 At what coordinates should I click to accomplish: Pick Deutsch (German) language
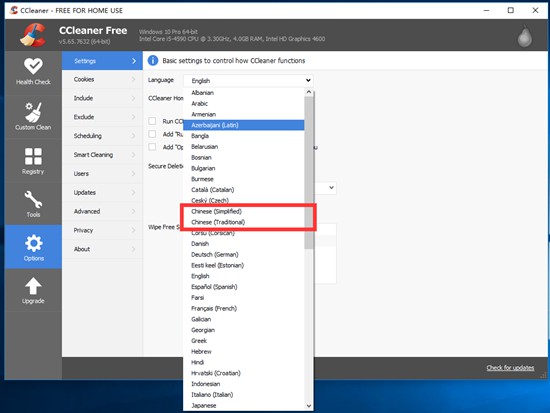click(x=243, y=254)
